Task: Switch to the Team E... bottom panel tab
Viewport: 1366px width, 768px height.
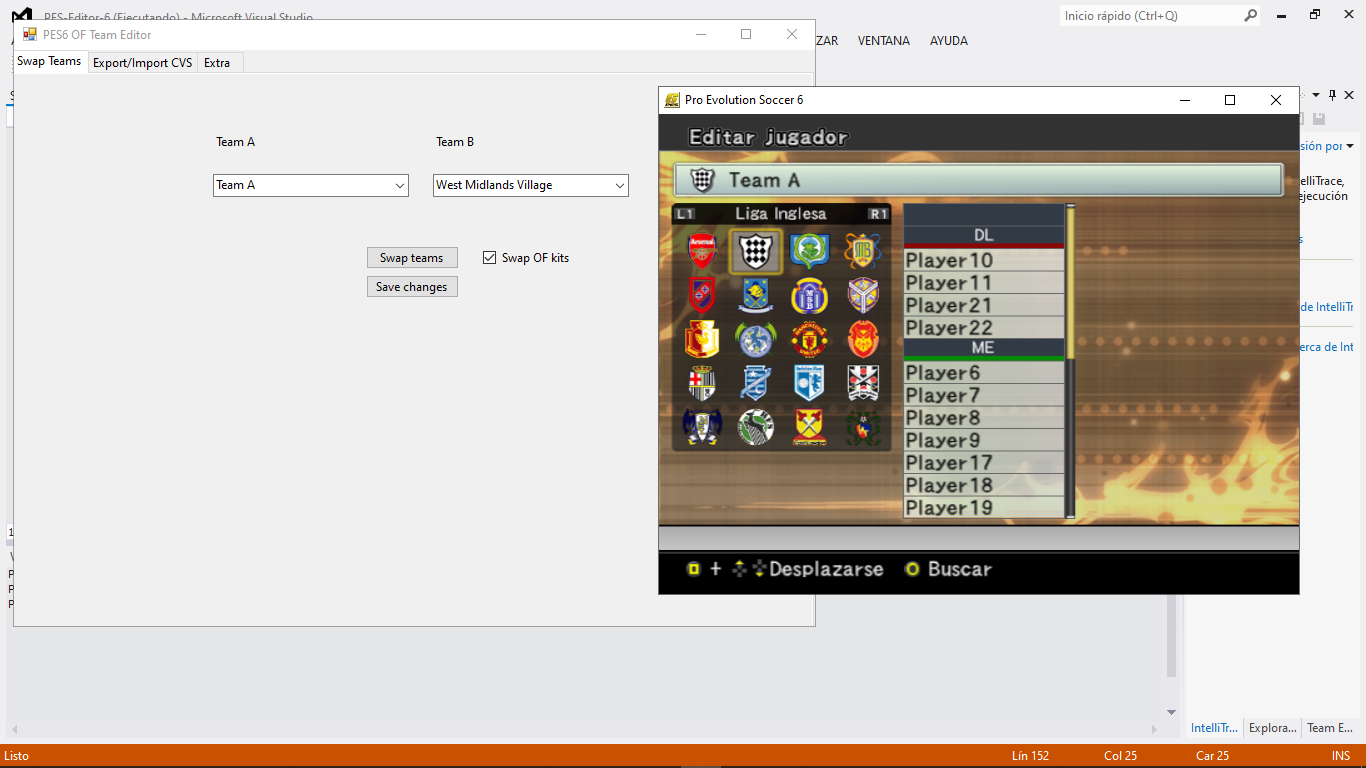Action: [1330, 728]
